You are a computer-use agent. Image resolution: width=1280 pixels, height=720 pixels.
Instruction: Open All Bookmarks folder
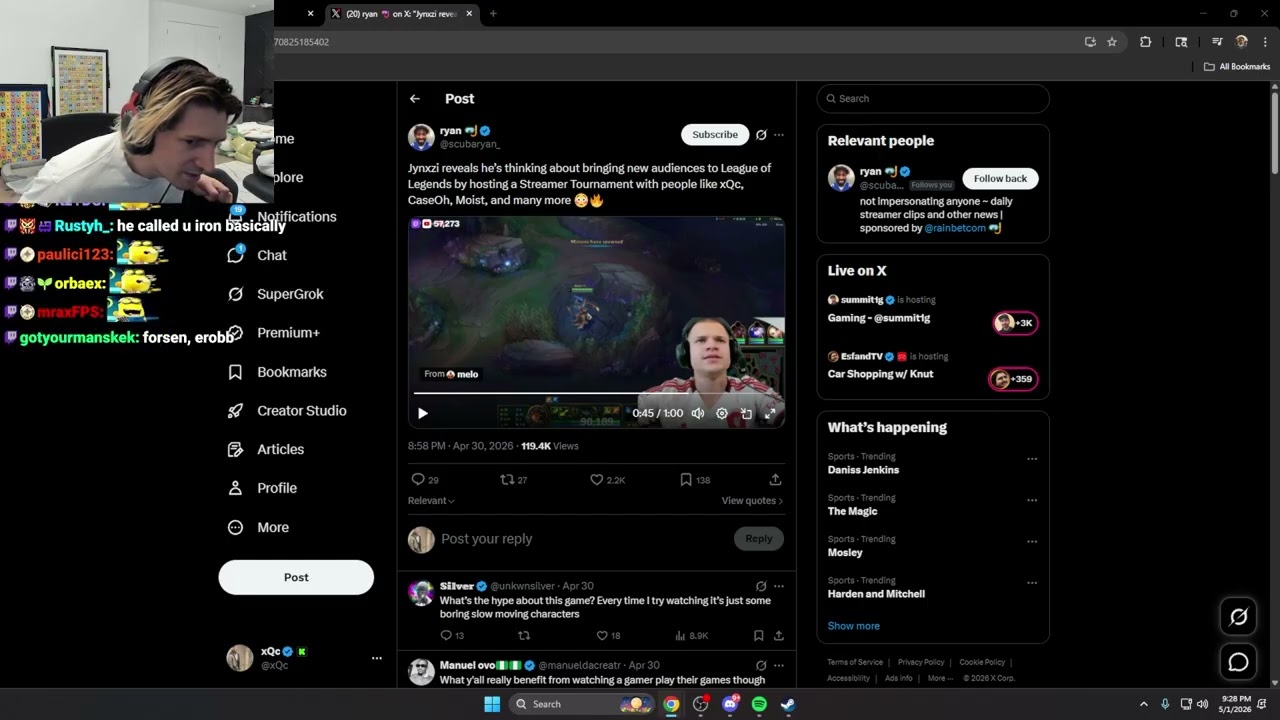click(x=1237, y=67)
